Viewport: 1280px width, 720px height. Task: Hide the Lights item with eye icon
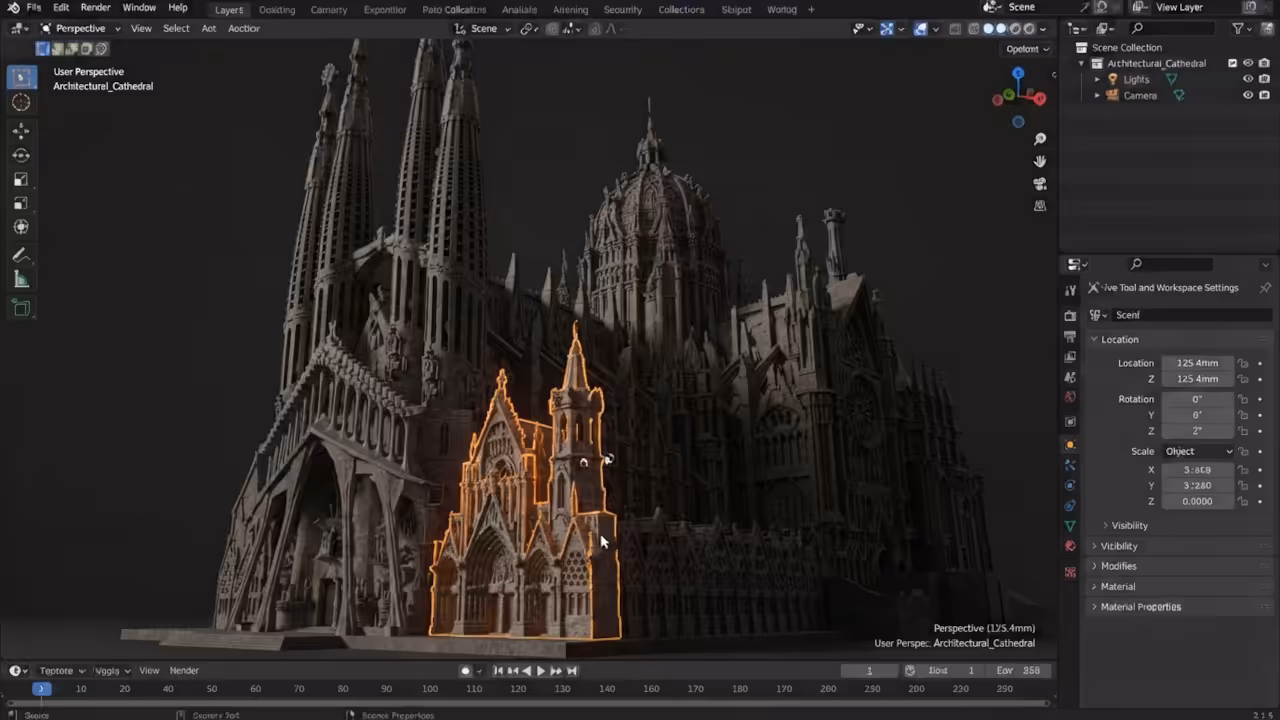coord(1248,79)
